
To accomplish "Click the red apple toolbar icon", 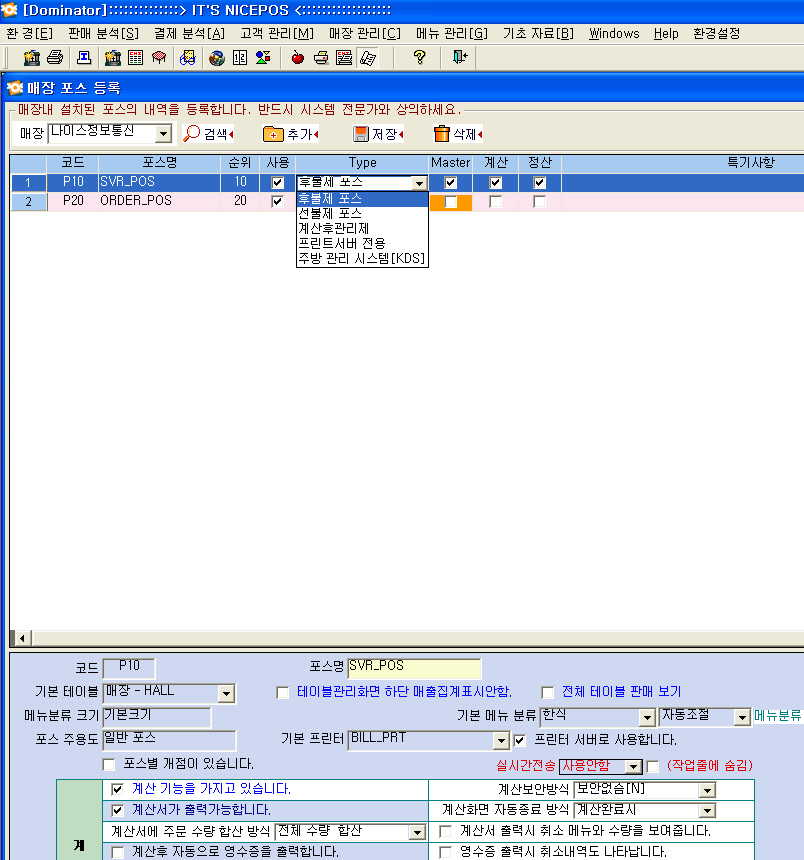I will (x=298, y=58).
